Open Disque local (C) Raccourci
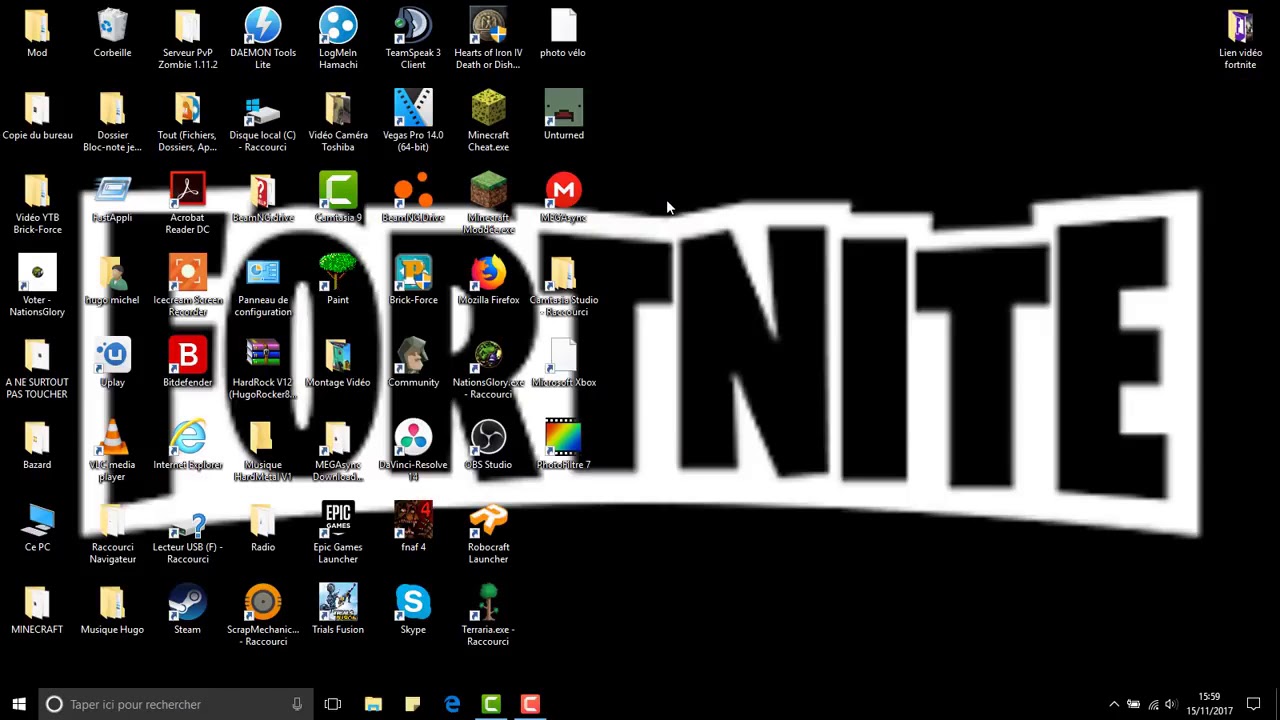 coord(262,120)
